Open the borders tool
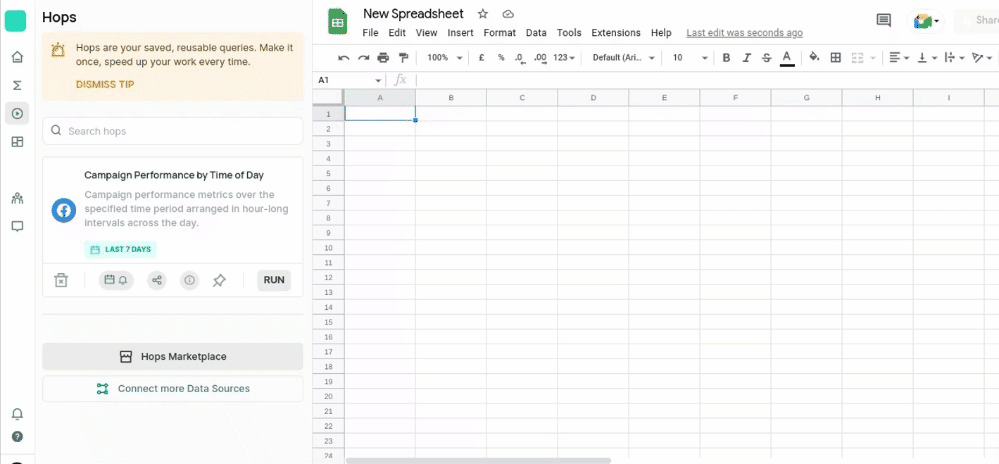 click(836, 57)
